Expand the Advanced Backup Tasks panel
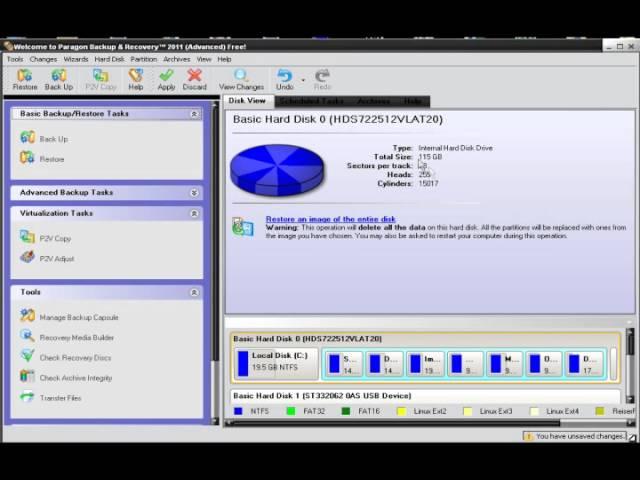Screen dimensions: 640x480 tap(194, 193)
